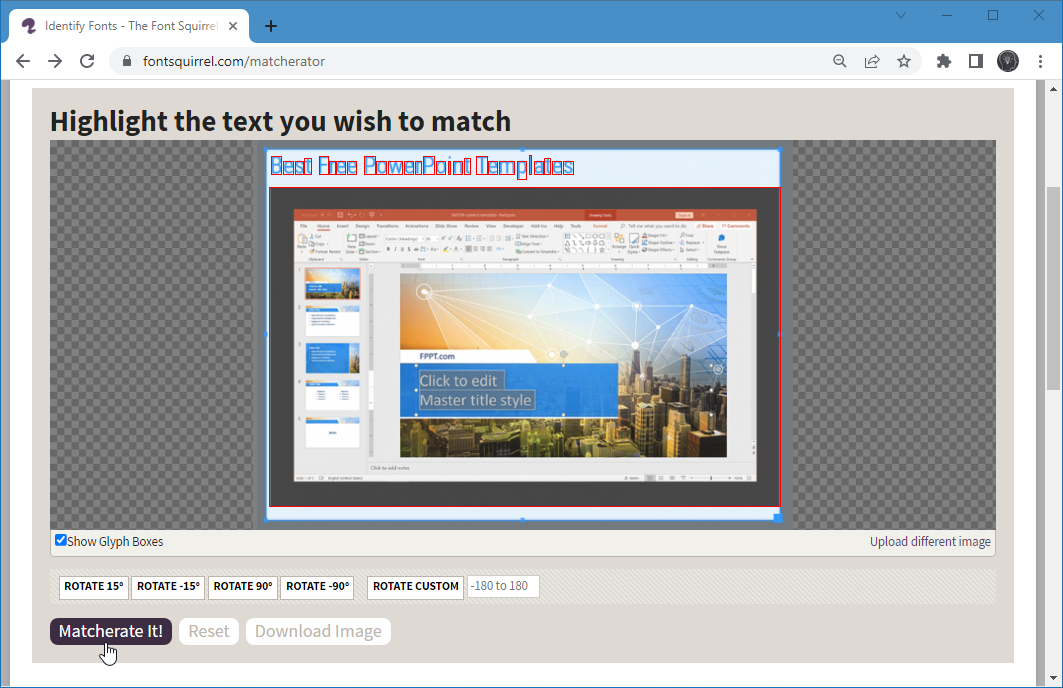Share this page via share icon
This screenshot has height=688, width=1063.
[872, 61]
